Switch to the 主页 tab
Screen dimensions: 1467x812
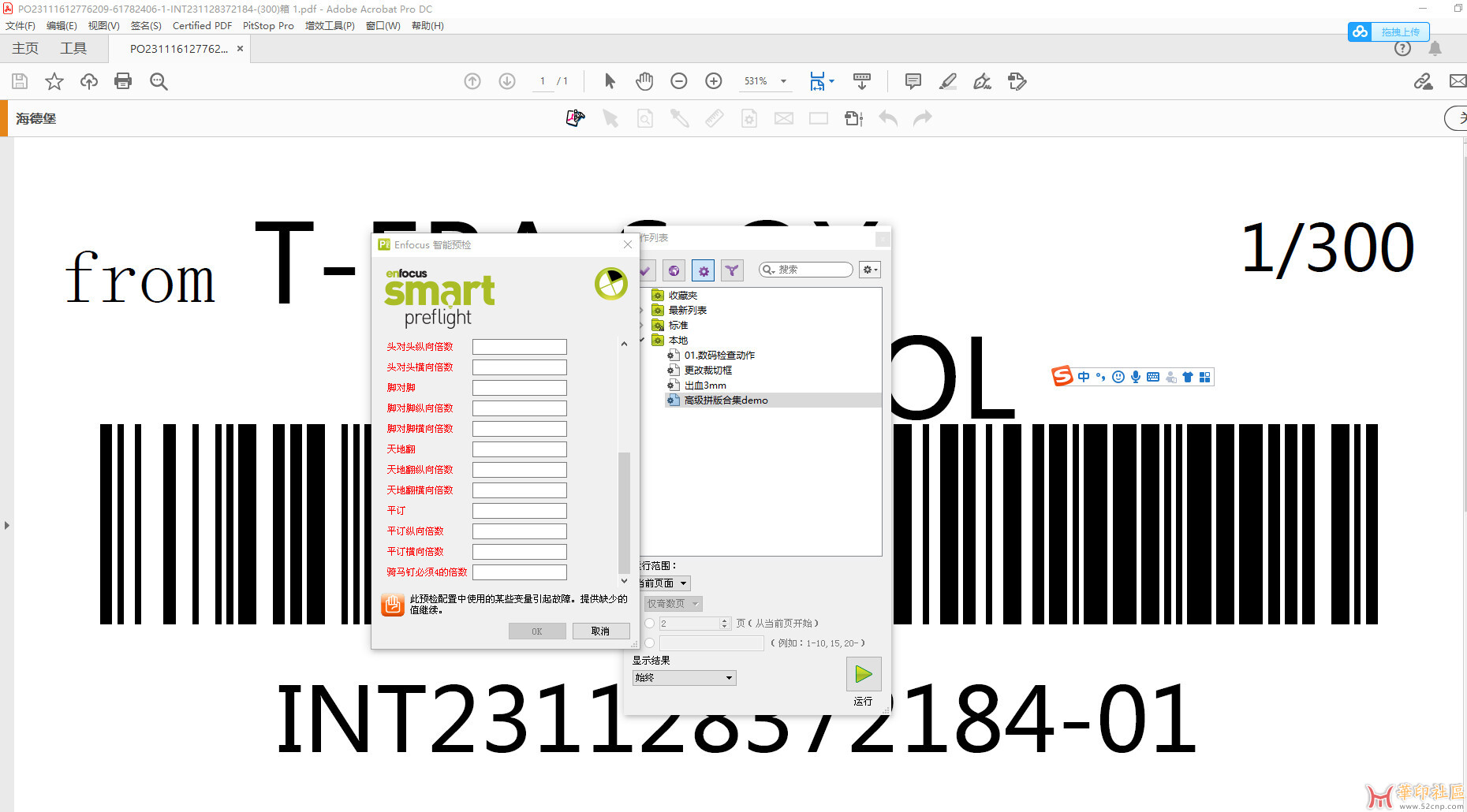coord(25,49)
